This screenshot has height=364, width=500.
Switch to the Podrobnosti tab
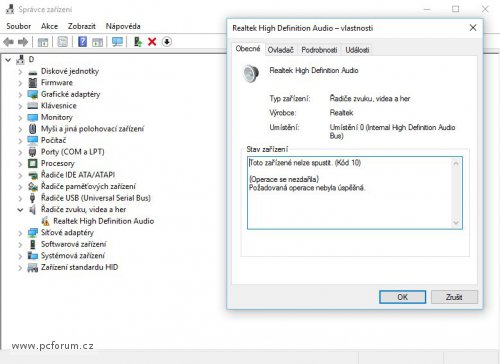(319, 50)
